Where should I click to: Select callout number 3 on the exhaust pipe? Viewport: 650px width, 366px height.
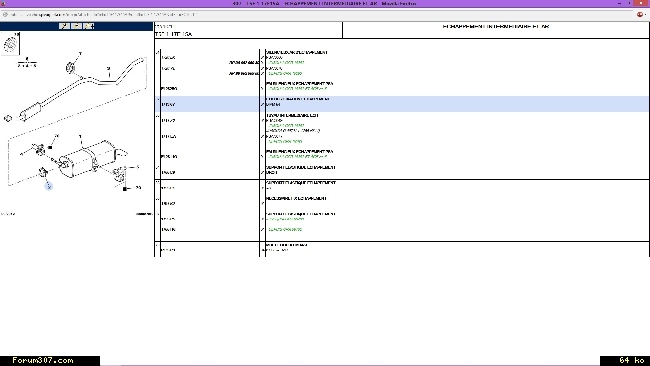(109, 69)
